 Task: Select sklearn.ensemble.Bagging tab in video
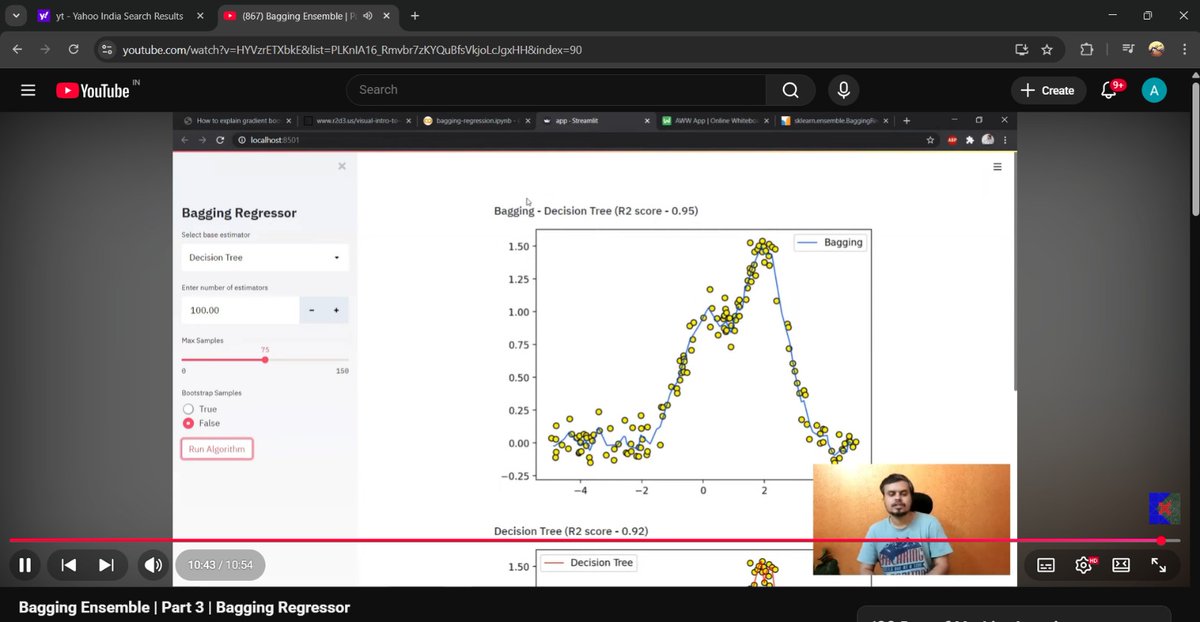[833, 120]
